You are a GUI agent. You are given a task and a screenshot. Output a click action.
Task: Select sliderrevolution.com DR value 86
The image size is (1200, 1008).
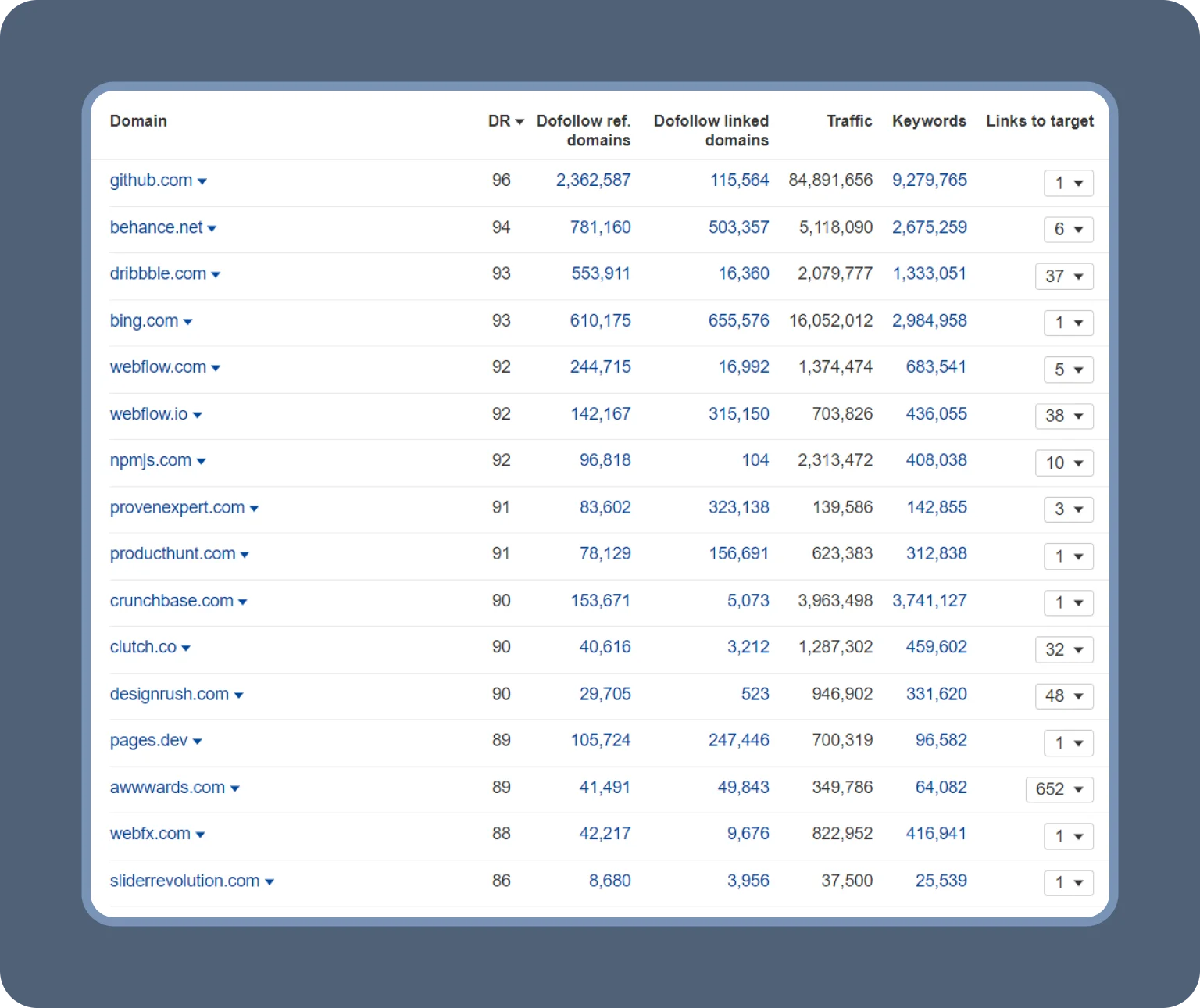coord(502,881)
